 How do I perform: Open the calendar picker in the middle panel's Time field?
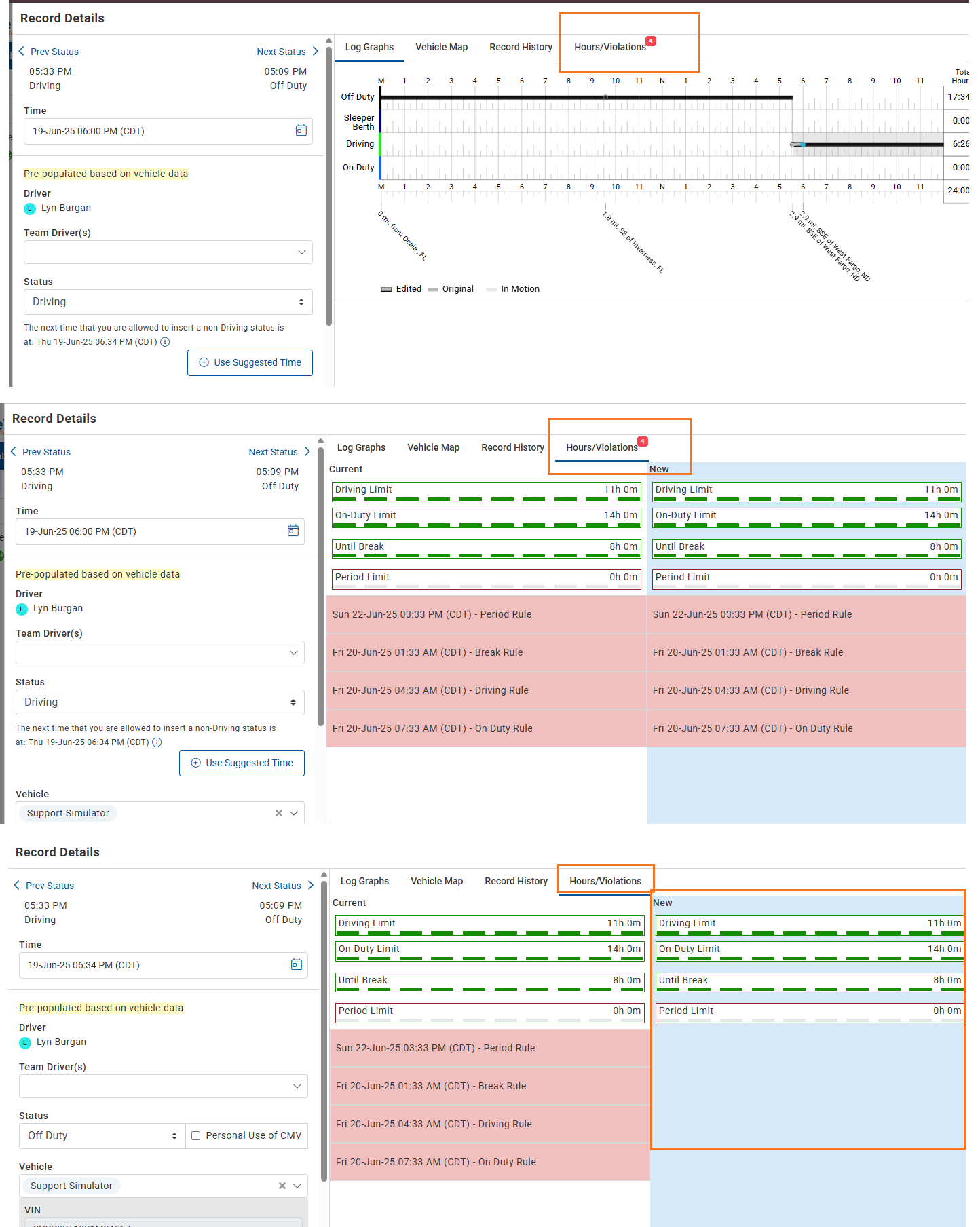coord(293,531)
